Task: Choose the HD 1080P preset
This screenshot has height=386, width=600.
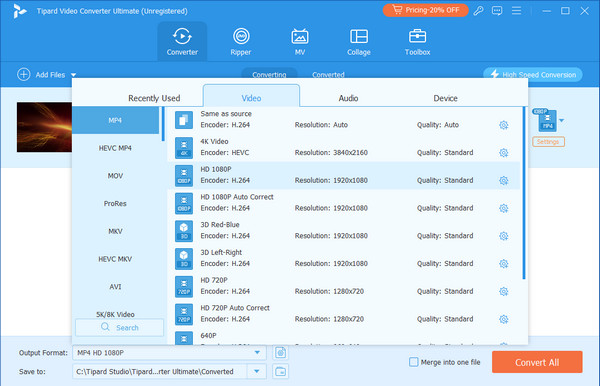Action: pyautogui.click(x=344, y=176)
